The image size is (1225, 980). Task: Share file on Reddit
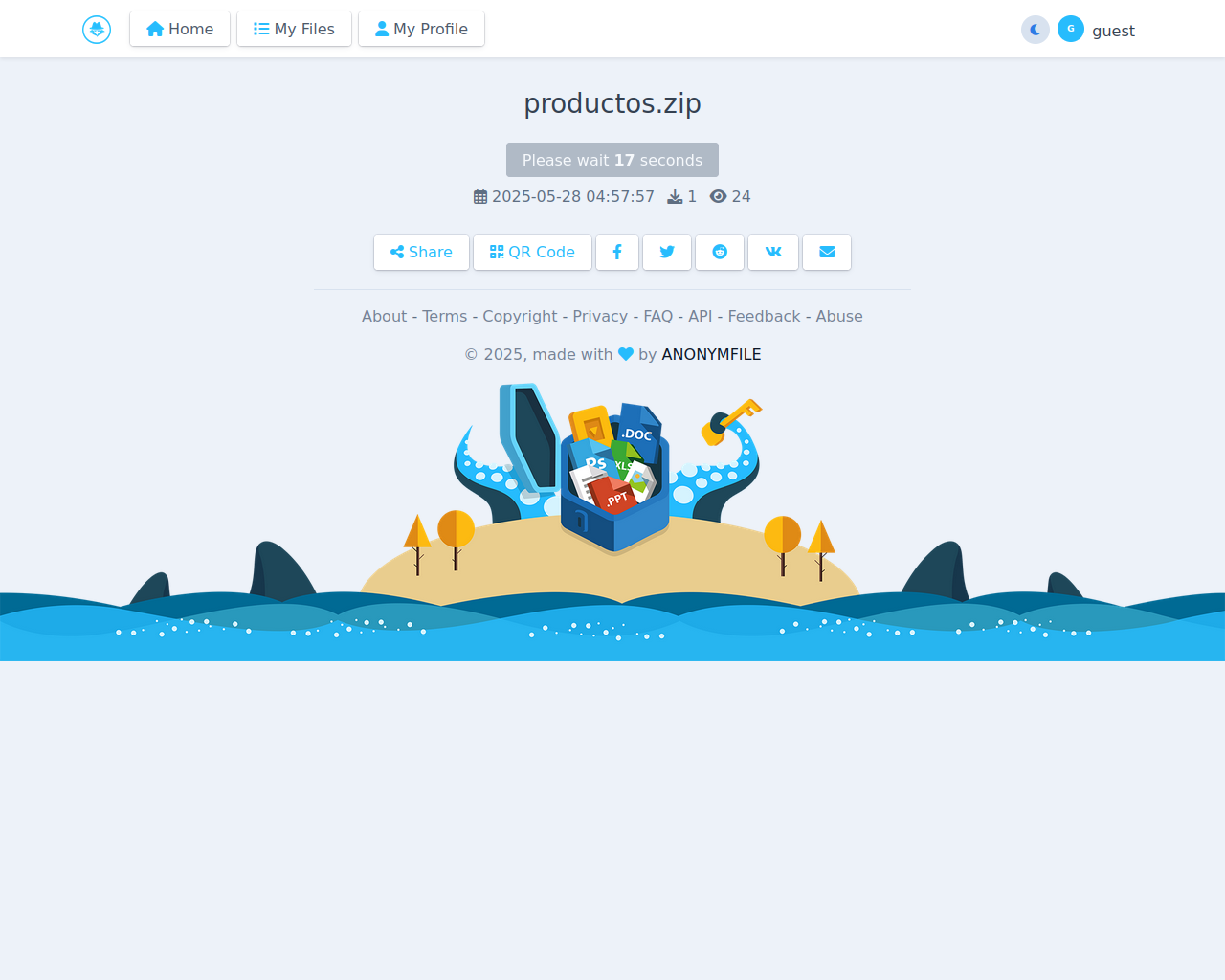pyautogui.click(x=720, y=253)
